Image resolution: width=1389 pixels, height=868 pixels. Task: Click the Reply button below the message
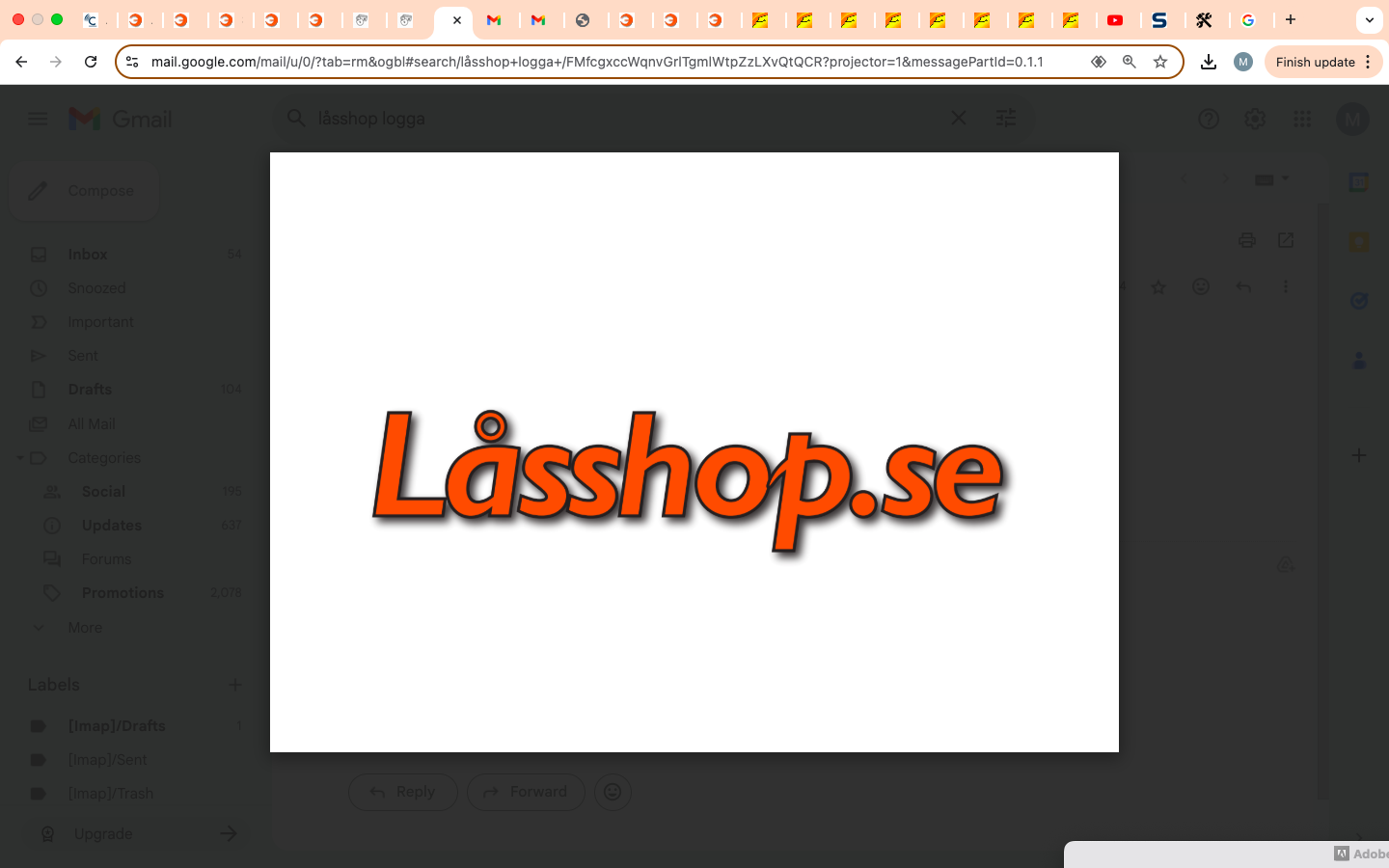(403, 792)
